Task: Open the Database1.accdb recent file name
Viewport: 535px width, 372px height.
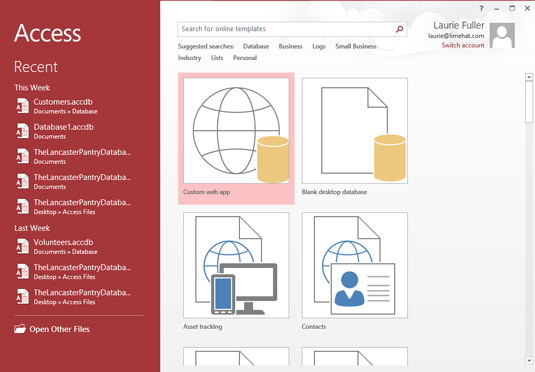Action: point(63,127)
